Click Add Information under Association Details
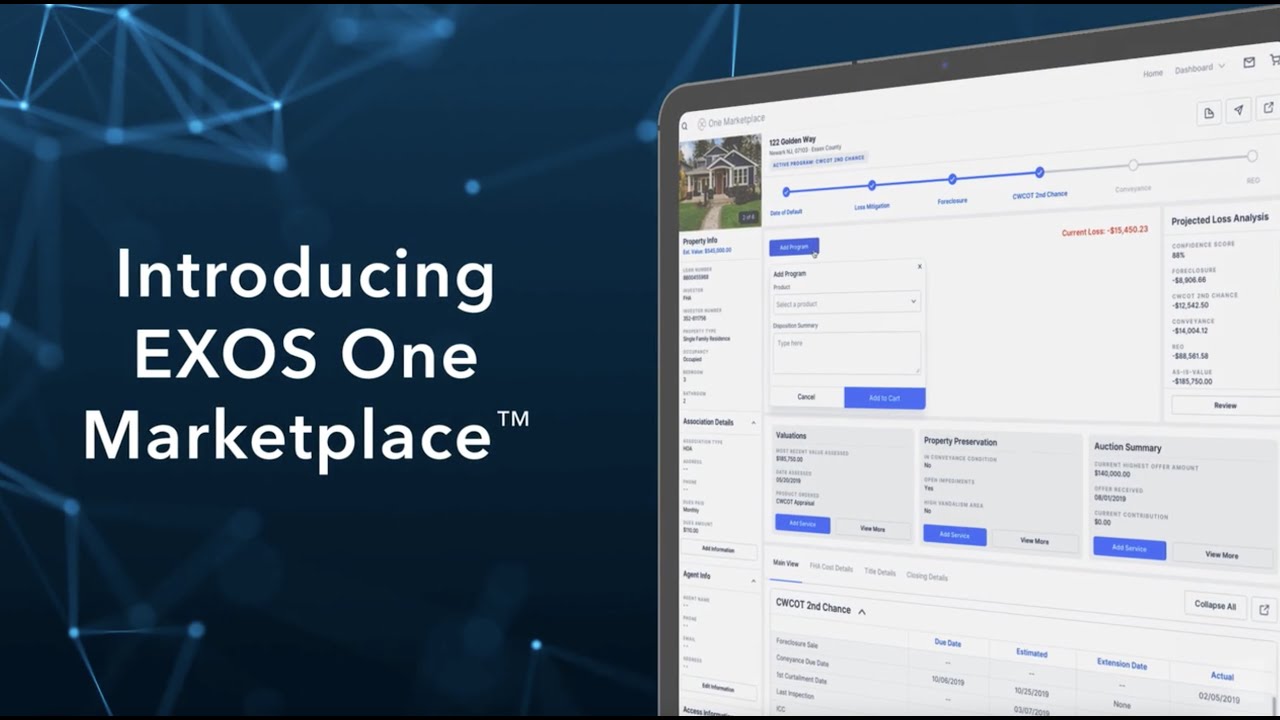 coord(717,549)
